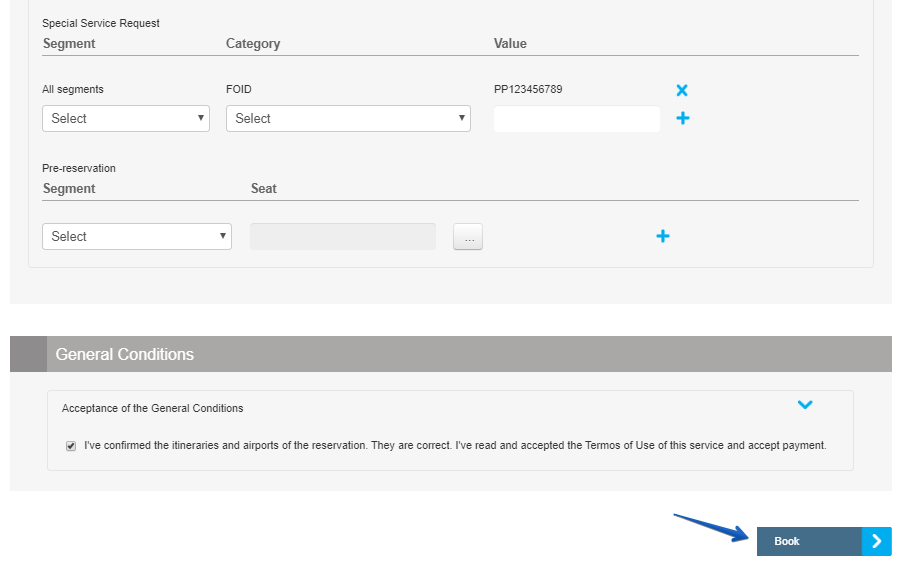Screen dimensions: 904x561
Task: Click the empty Value input field
Action: [577, 119]
